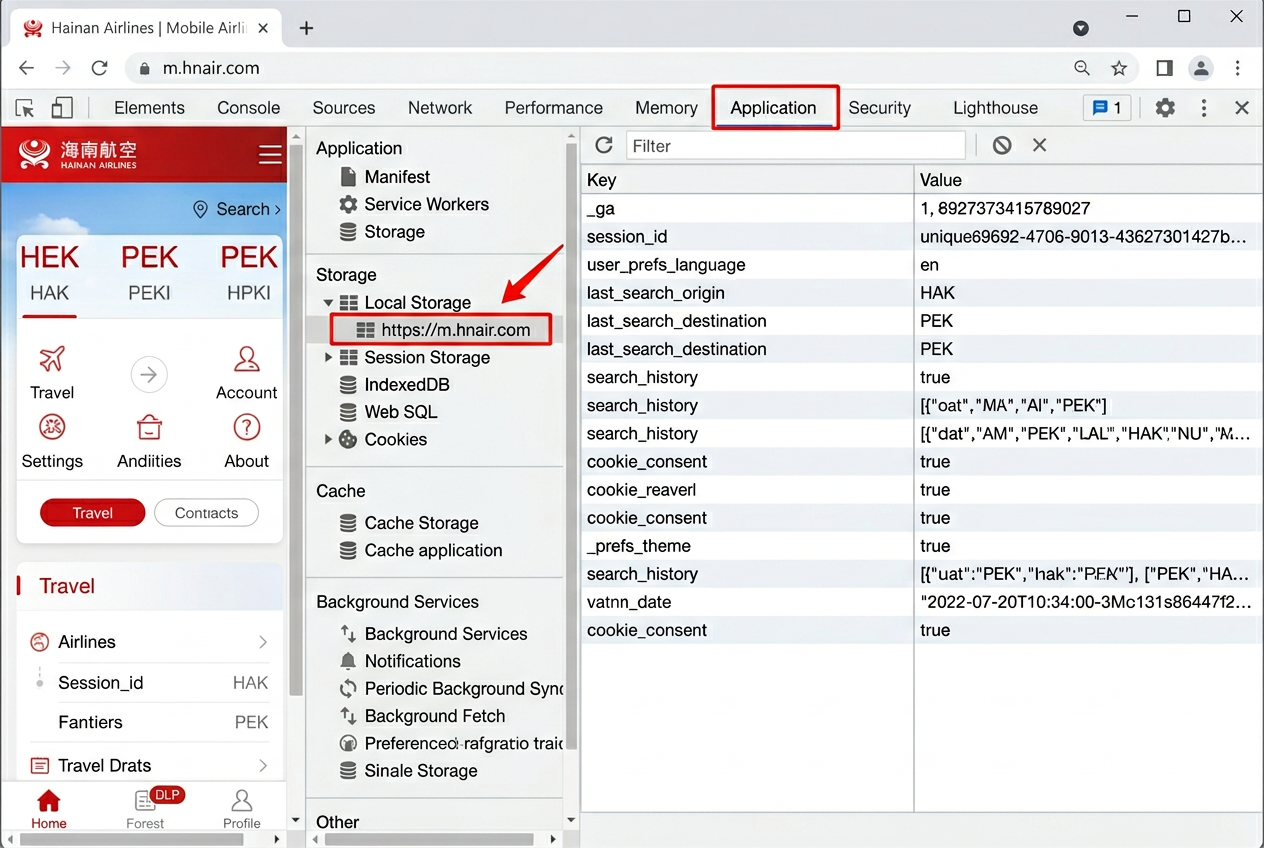Click the Key column header
The image size is (1264, 848).
coord(747,180)
